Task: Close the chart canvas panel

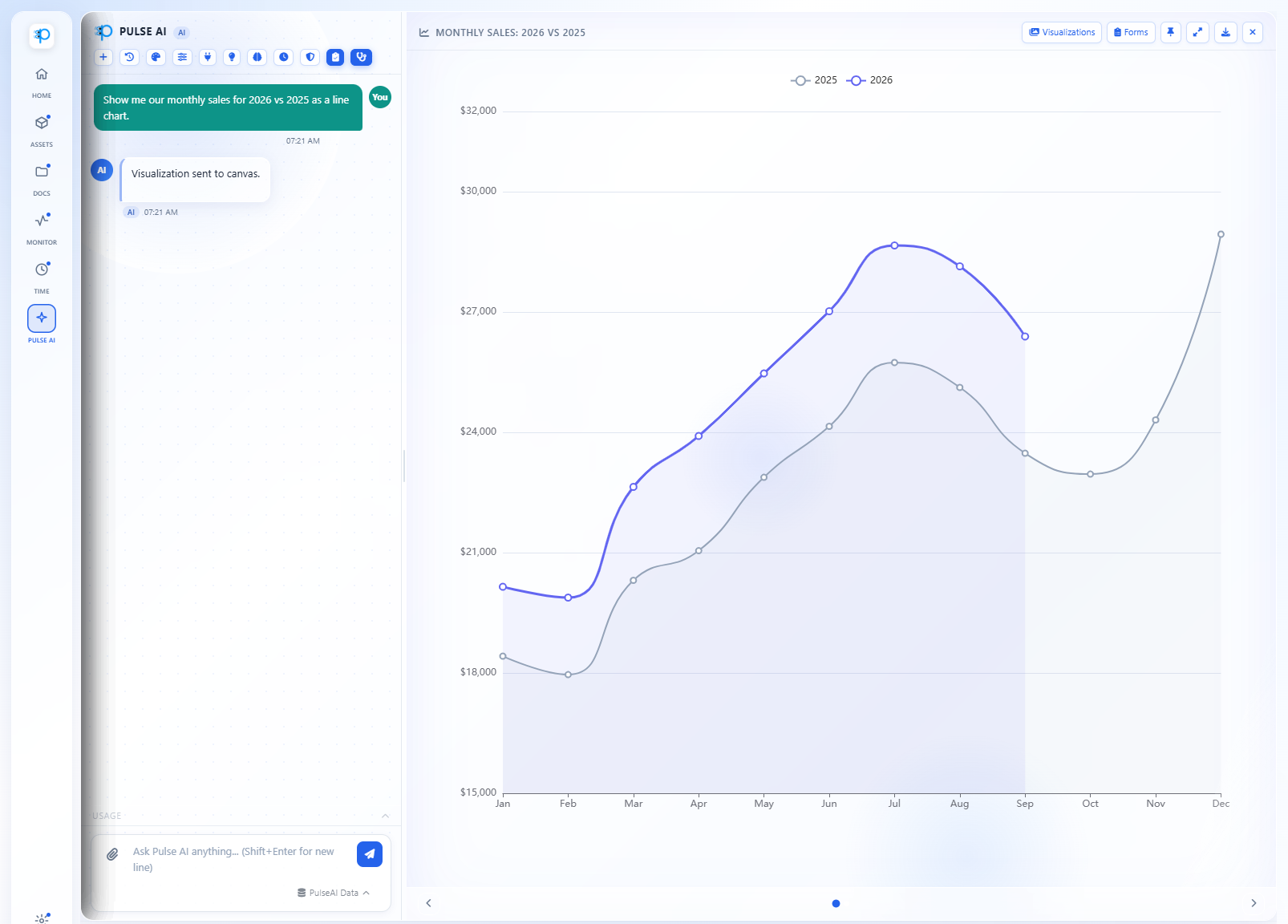Action: 1253,32
